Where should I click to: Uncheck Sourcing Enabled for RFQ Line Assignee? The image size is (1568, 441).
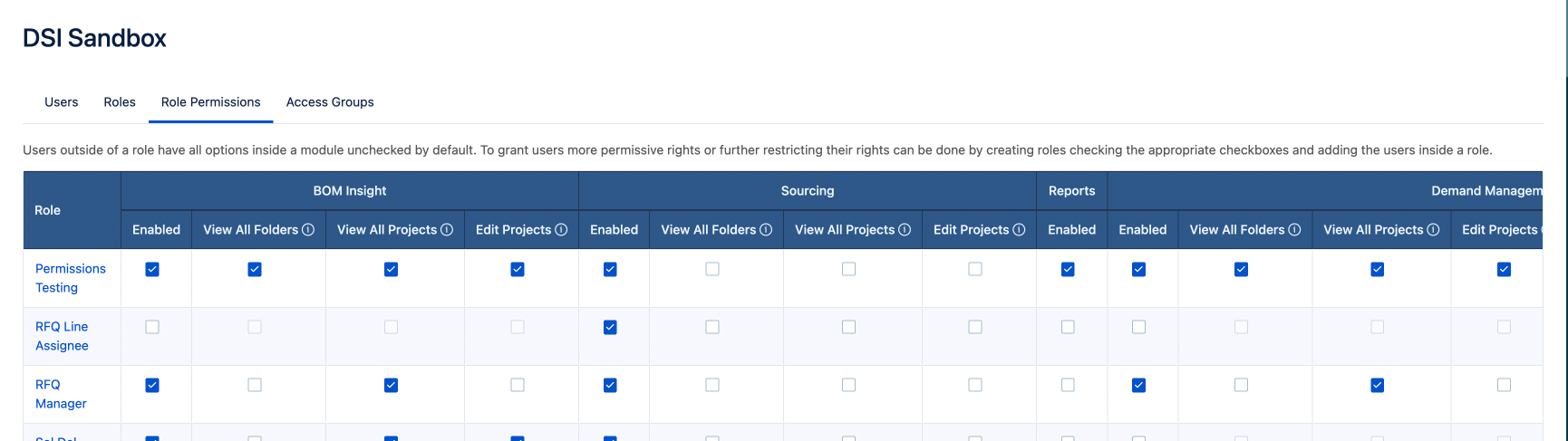pyautogui.click(x=610, y=327)
